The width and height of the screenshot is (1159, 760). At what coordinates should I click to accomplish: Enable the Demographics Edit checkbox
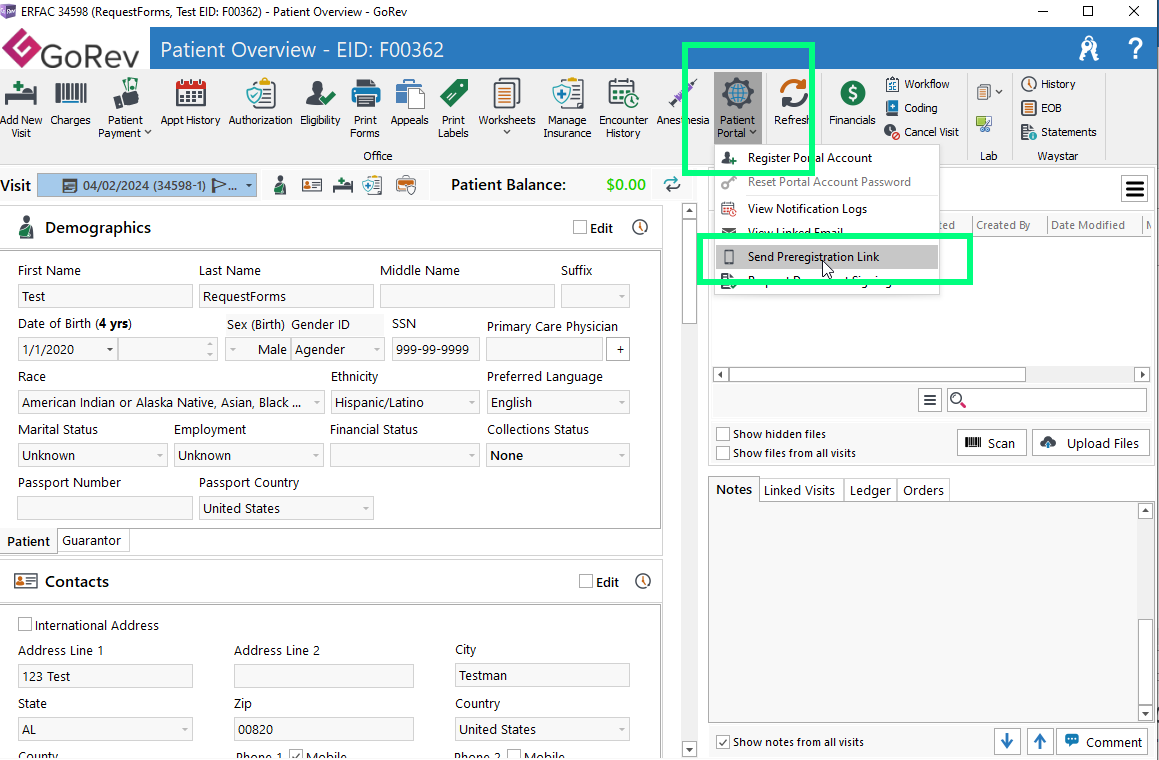tap(580, 228)
